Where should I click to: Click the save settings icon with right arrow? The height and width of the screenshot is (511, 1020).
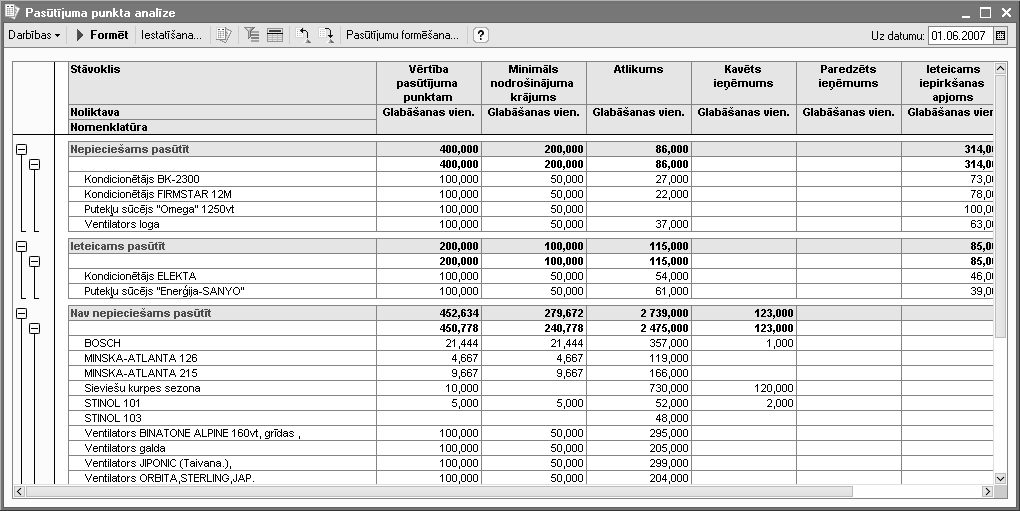[x=327, y=35]
